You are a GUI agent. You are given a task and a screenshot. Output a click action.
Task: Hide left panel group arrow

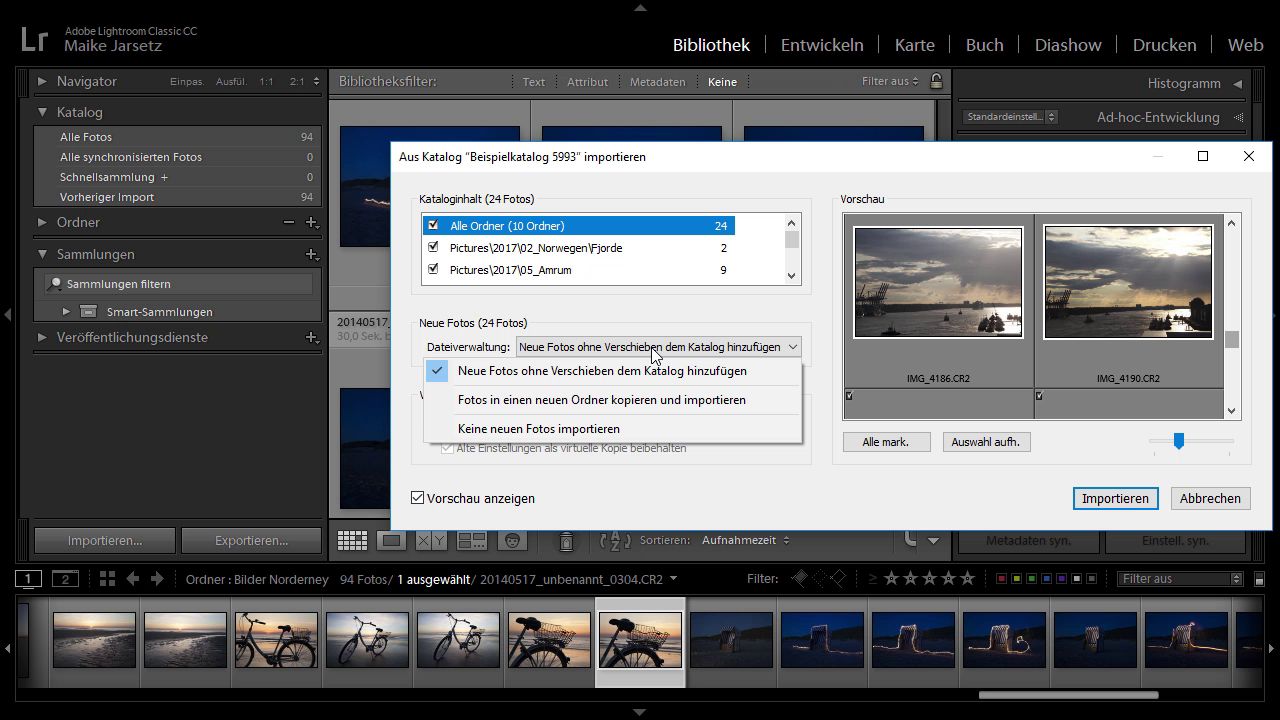7,315
